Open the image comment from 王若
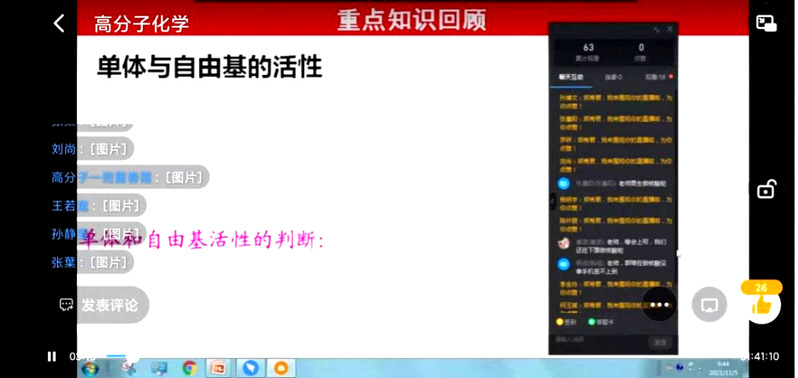This screenshot has height=378, width=798. [x=98, y=206]
